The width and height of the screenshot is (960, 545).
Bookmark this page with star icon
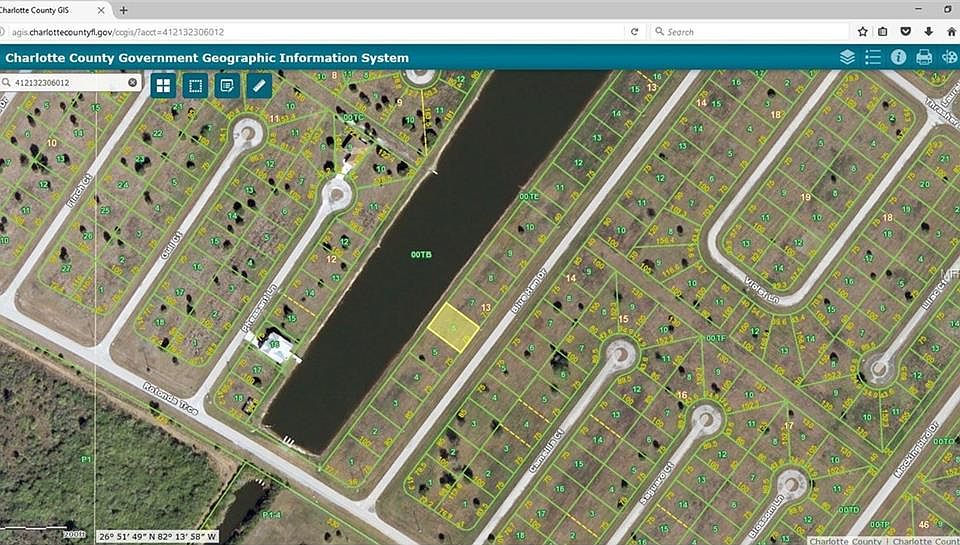[x=863, y=32]
